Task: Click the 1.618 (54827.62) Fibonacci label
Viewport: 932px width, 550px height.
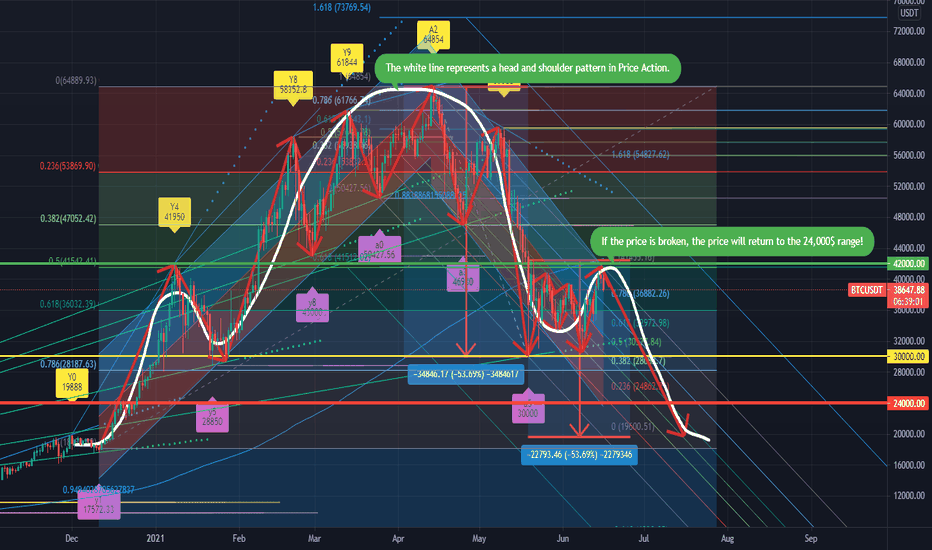Action: click(x=640, y=155)
